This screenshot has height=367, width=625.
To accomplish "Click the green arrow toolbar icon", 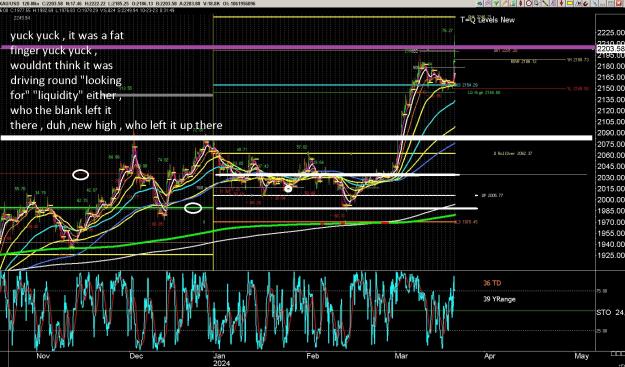I will (x=479, y=3).
